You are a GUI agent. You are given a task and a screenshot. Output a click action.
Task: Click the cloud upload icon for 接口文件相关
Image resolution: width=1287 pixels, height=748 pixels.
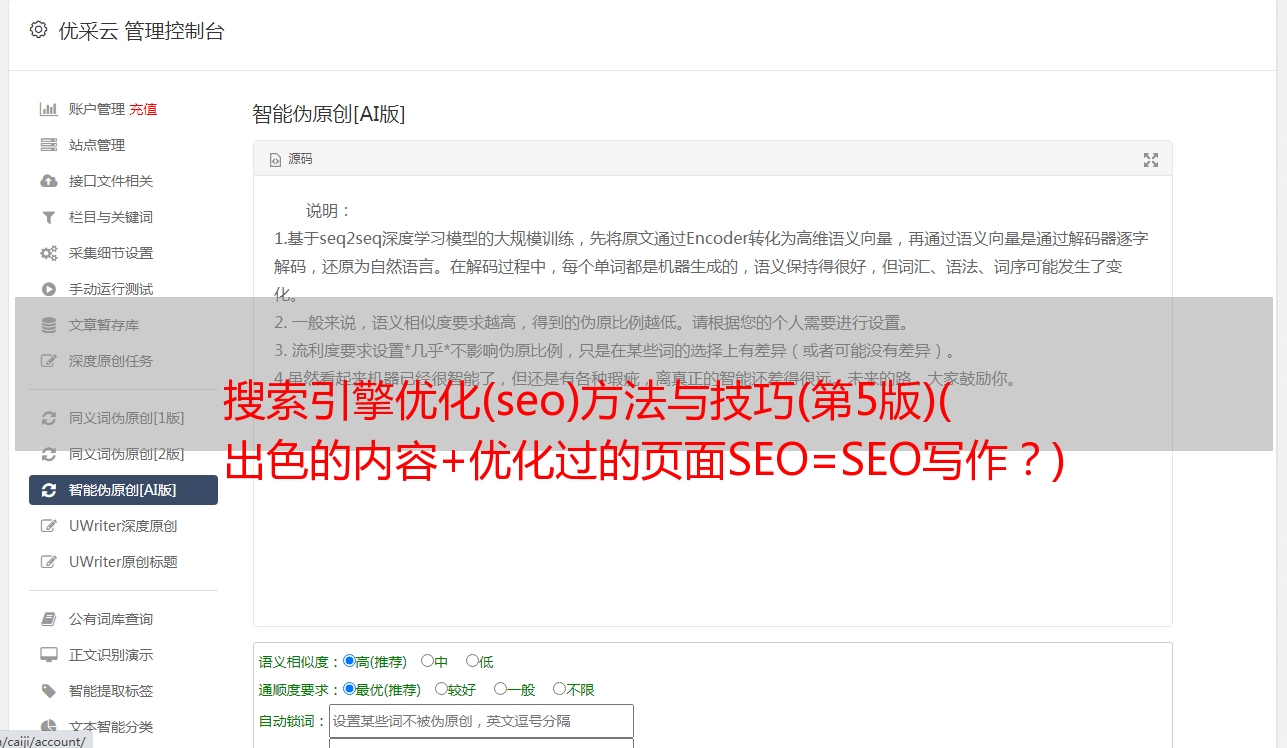(x=48, y=181)
